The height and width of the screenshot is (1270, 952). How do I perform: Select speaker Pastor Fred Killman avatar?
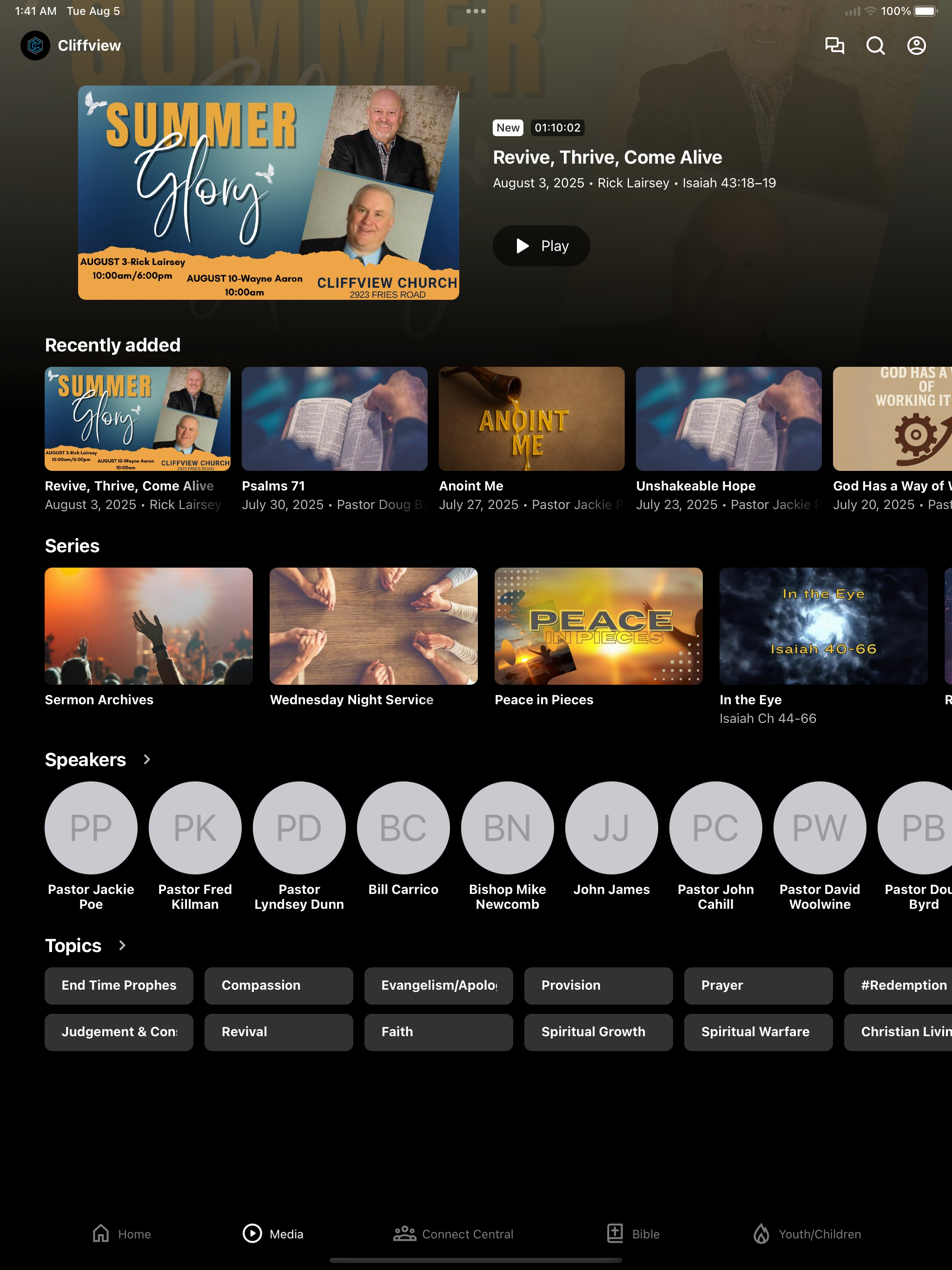point(195,828)
